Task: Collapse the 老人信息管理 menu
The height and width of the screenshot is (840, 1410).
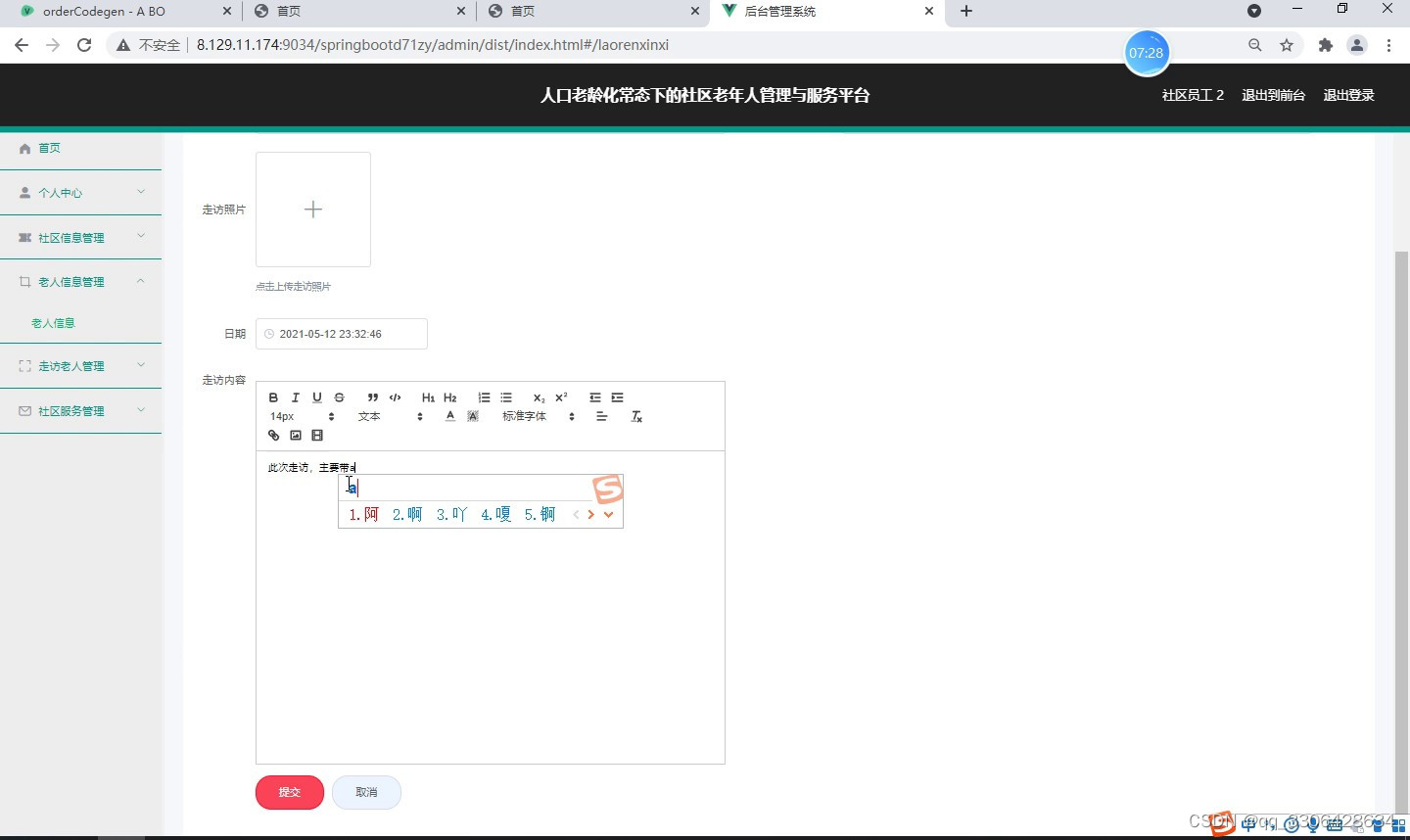Action: pos(81,282)
